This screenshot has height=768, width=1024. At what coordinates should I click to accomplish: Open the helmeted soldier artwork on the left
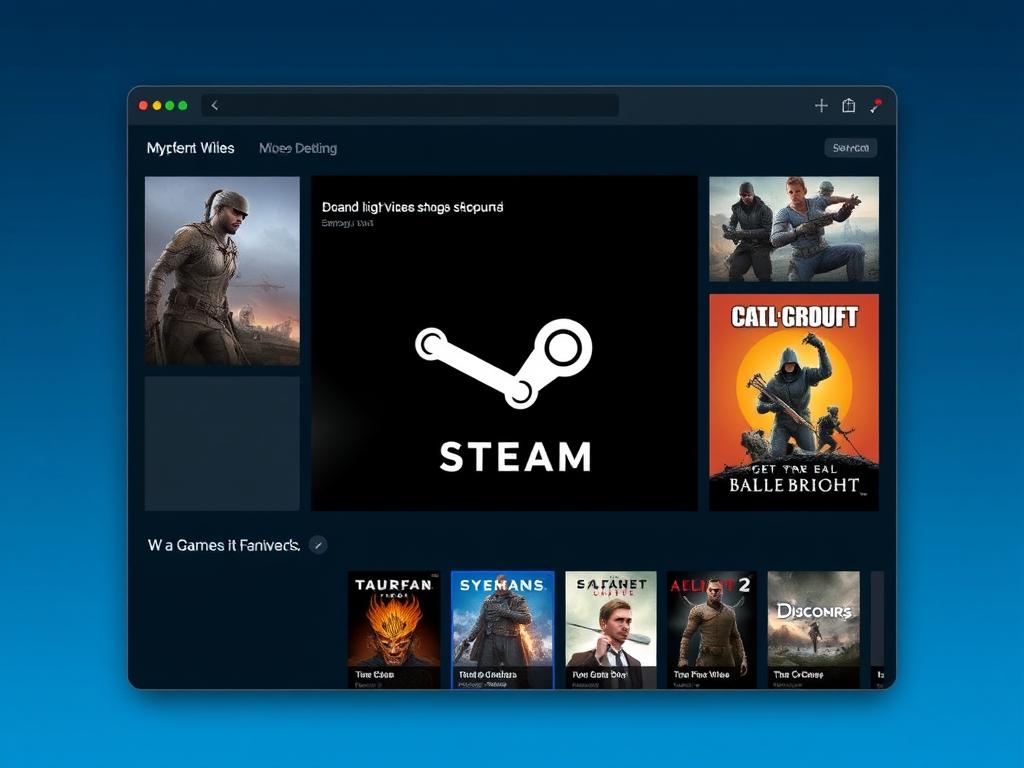click(222, 270)
